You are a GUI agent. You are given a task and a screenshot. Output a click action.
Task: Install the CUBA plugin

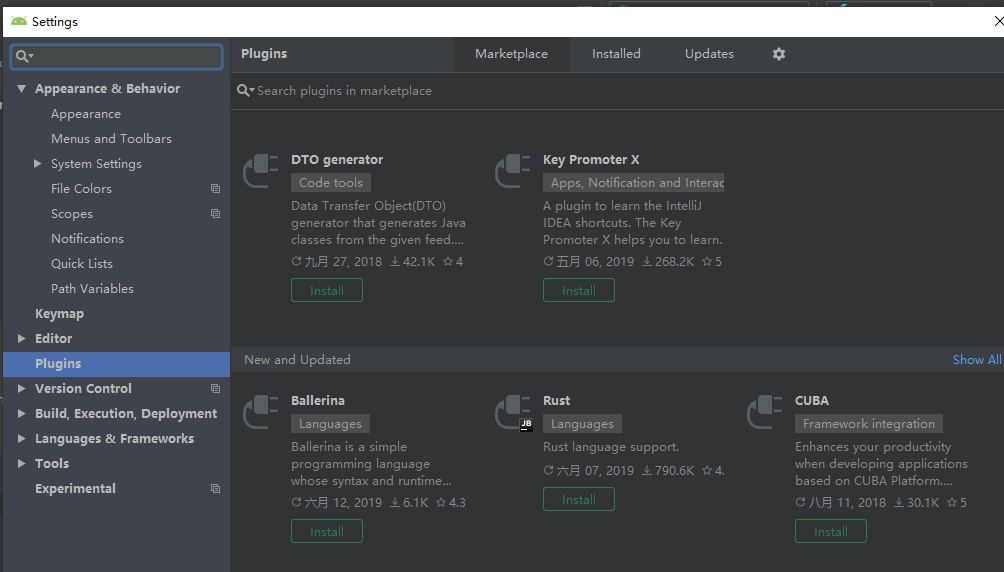click(830, 531)
